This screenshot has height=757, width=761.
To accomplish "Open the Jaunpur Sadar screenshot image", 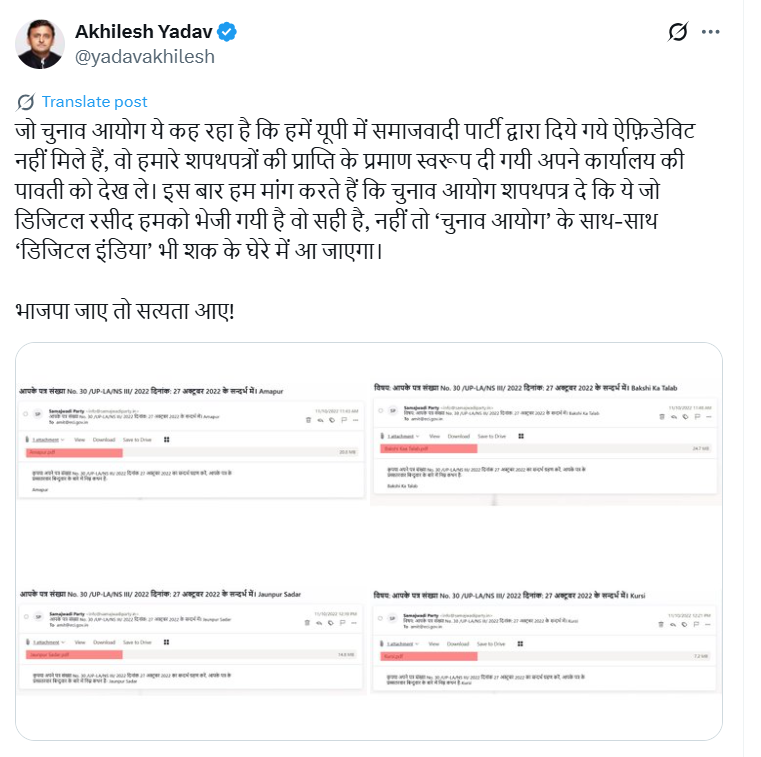I will click(191, 640).
